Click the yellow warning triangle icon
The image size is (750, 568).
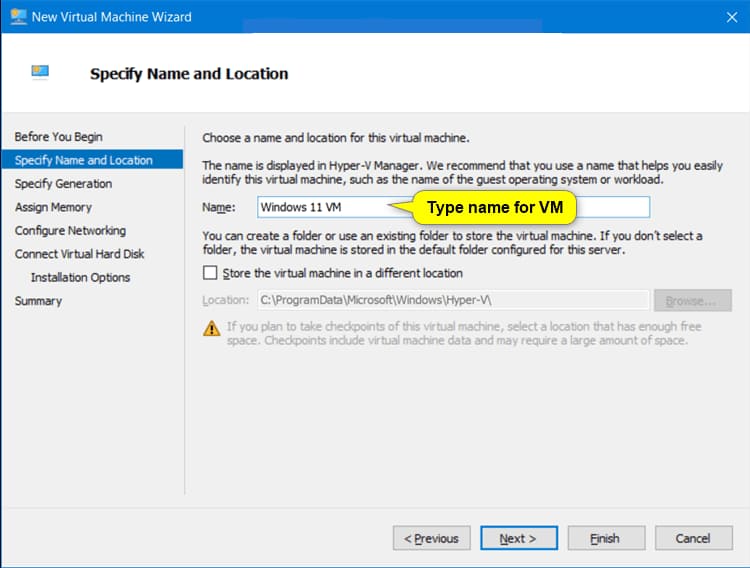pos(212,328)
